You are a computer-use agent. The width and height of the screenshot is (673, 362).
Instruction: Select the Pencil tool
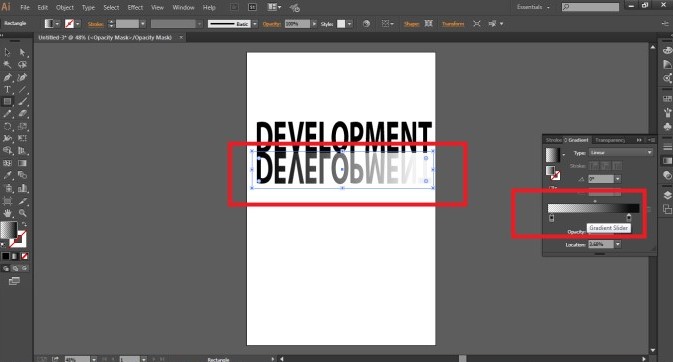pyautogui.click(x=7, y=114)
